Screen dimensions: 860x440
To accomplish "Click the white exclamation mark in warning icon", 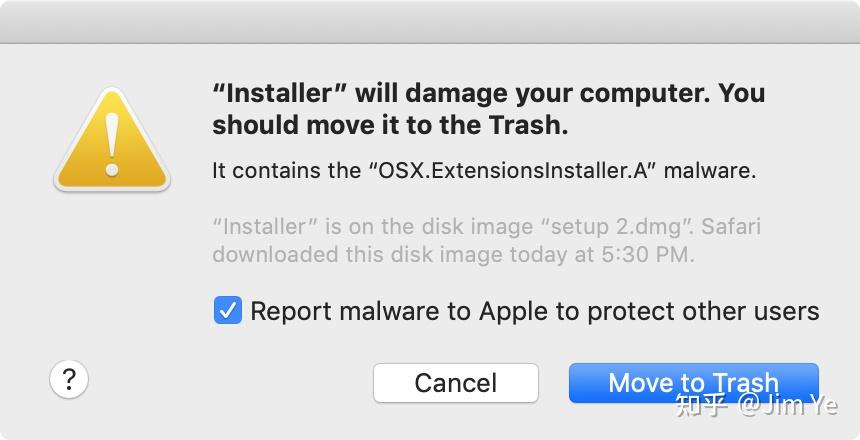I will click(x=112, y=144).
